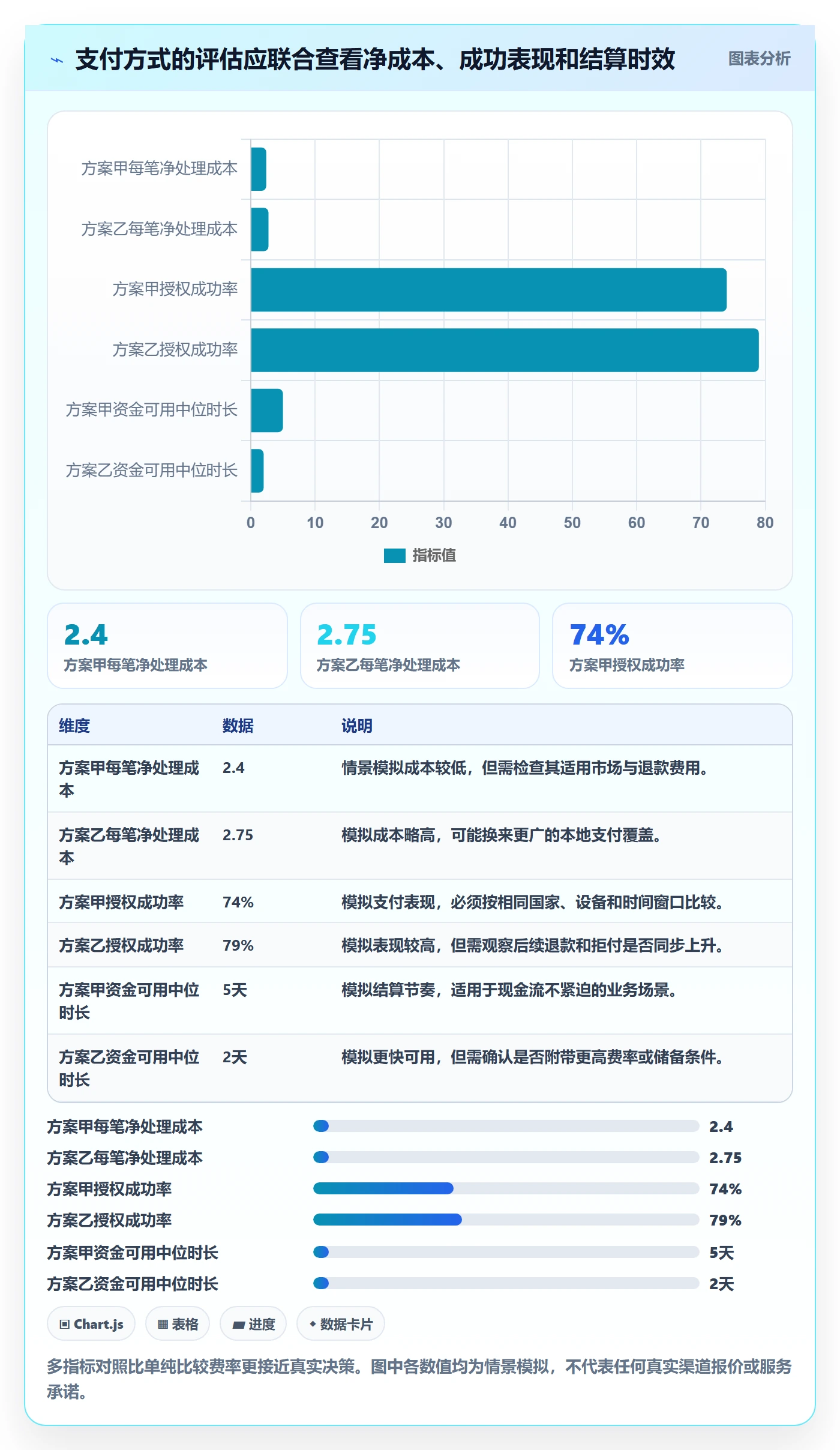Screen dimensions: 840x1450
Task: Click the progress bar valued 2天
Action: tap(506, 1283)
